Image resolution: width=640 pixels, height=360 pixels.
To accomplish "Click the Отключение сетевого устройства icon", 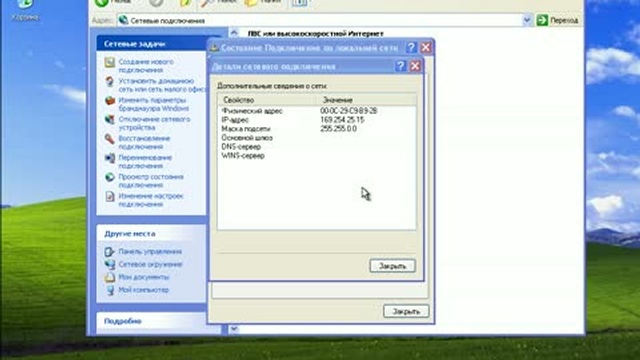I will click(x=109, y=120).
